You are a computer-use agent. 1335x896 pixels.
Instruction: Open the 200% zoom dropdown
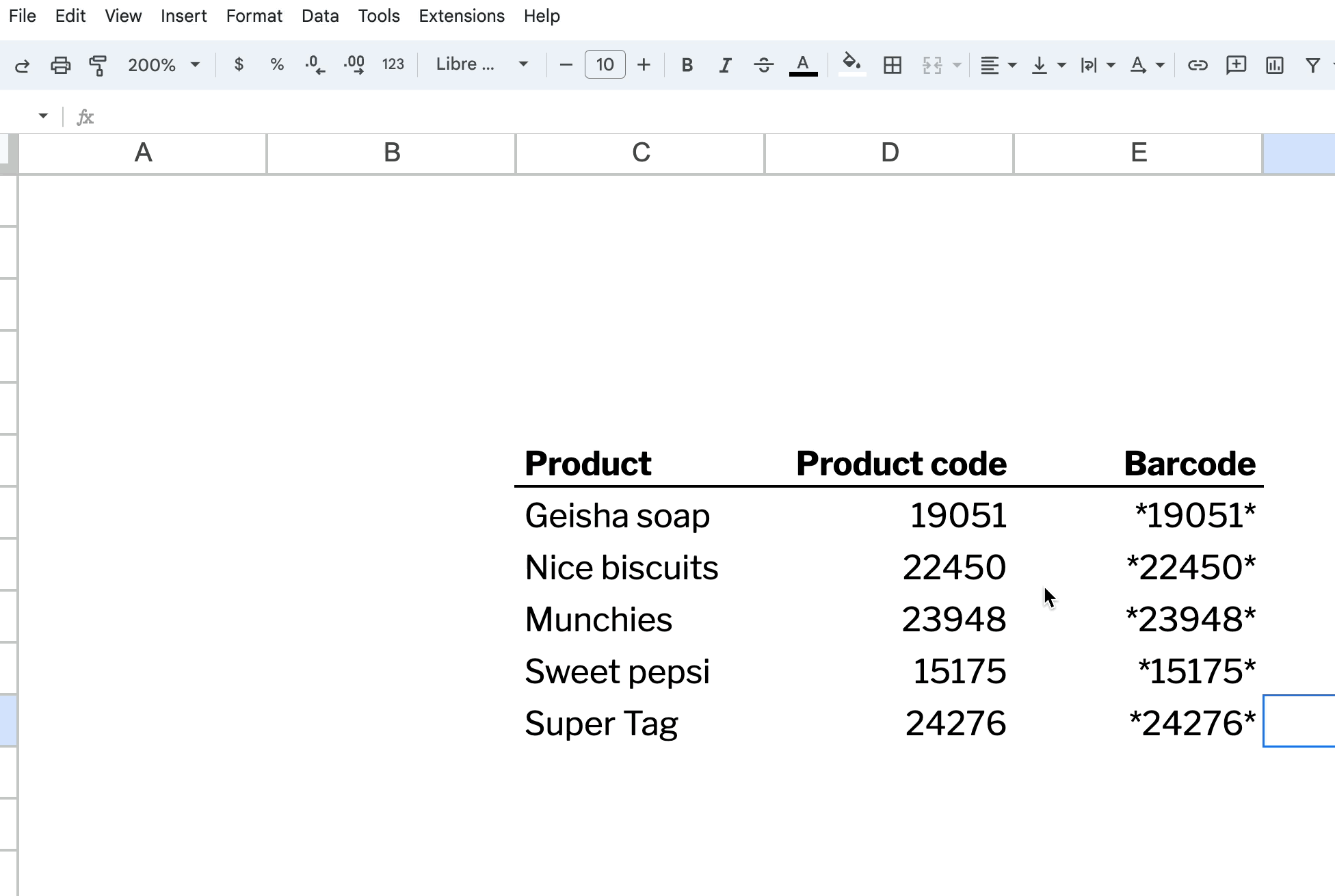point(164,65)
